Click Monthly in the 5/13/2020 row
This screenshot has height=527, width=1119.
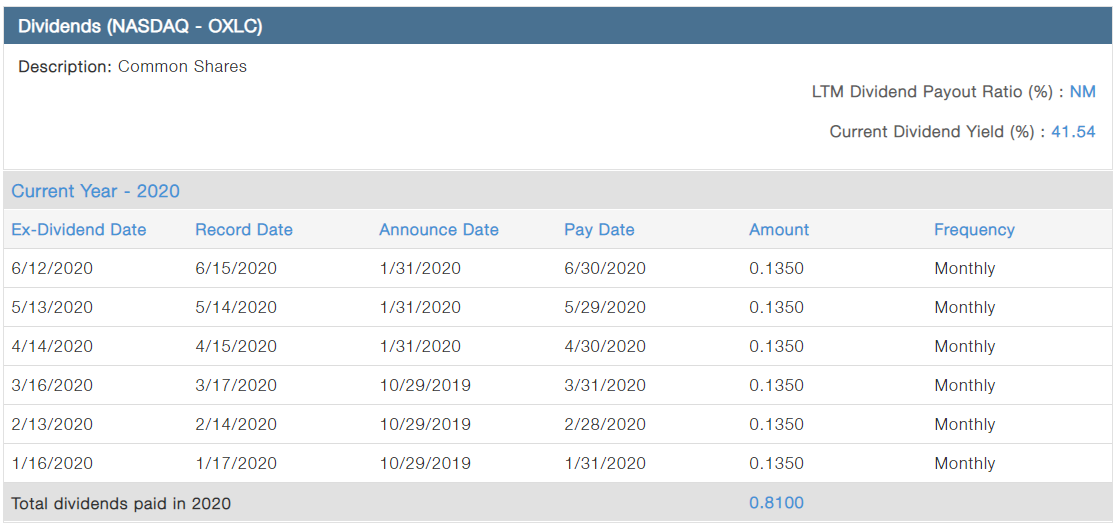pos(965,308)
